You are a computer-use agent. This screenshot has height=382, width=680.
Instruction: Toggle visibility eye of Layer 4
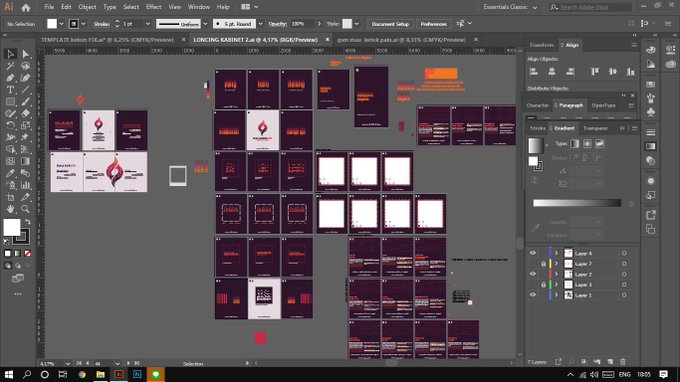pos(533,253)
